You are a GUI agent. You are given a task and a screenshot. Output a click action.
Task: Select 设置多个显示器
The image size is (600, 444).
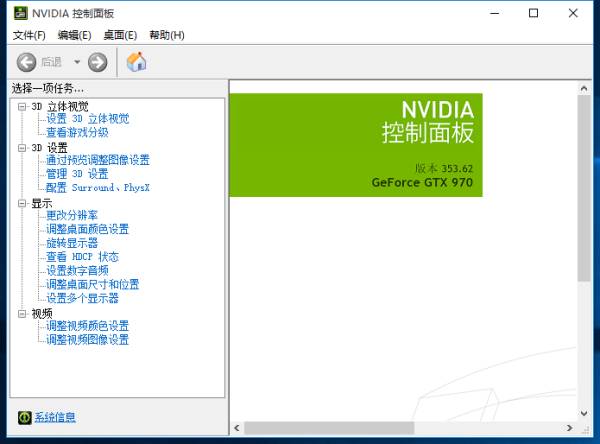point(82,298)
